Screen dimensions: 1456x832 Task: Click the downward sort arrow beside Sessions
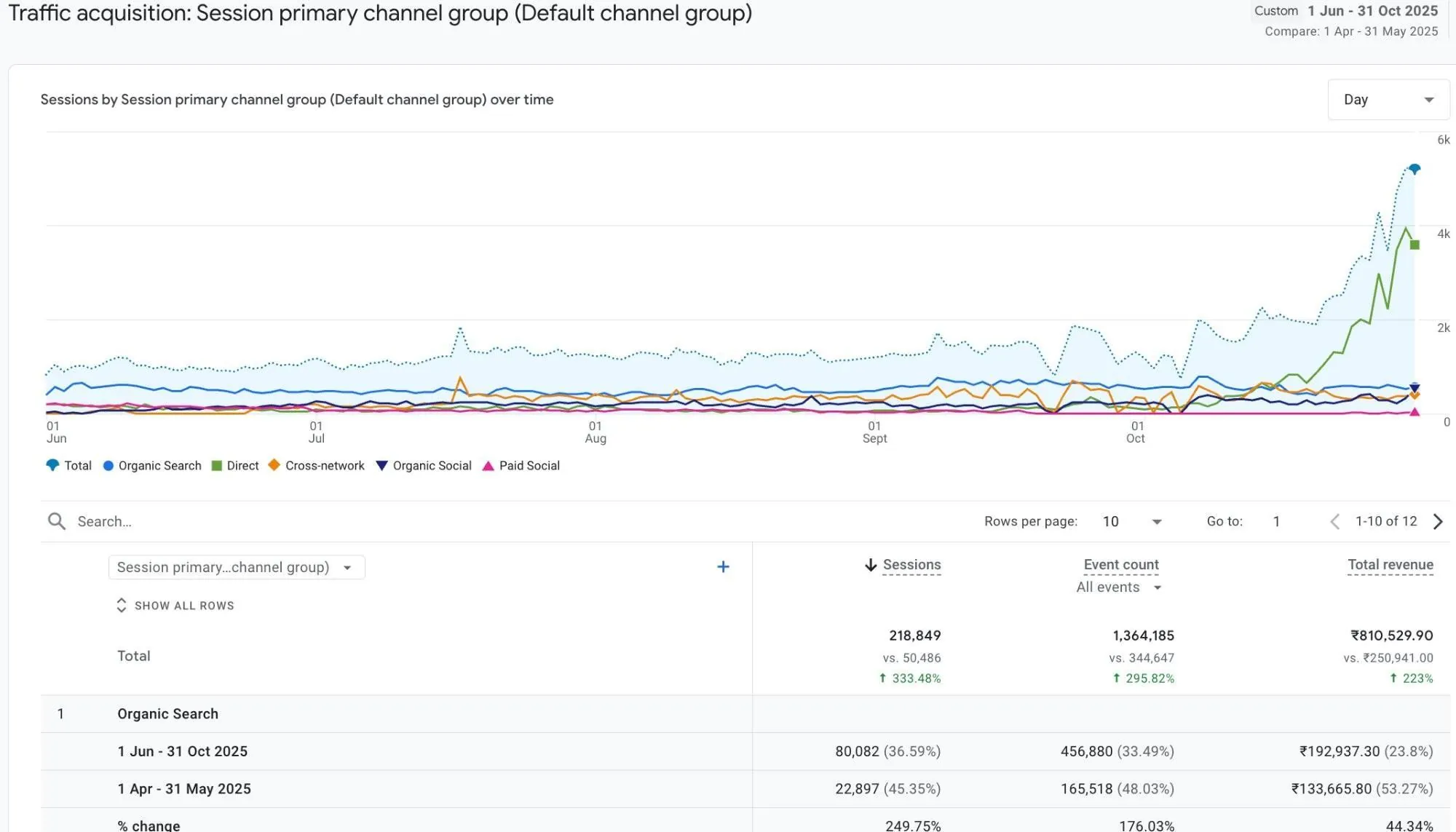point(870,565)
